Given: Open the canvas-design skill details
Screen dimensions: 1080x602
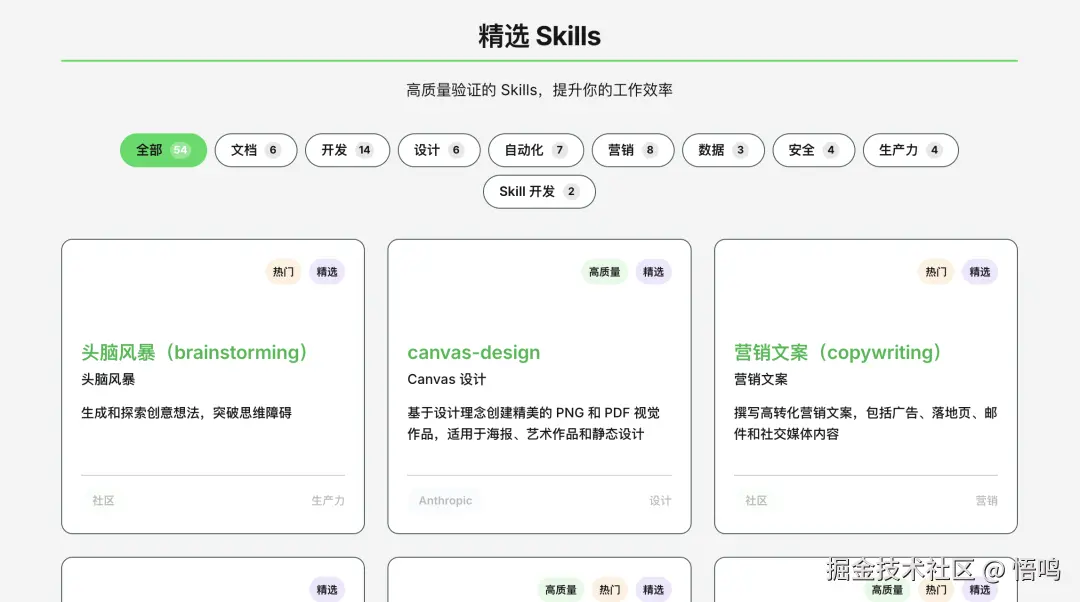Looking at the screenshot, I should tap(474, 352).
